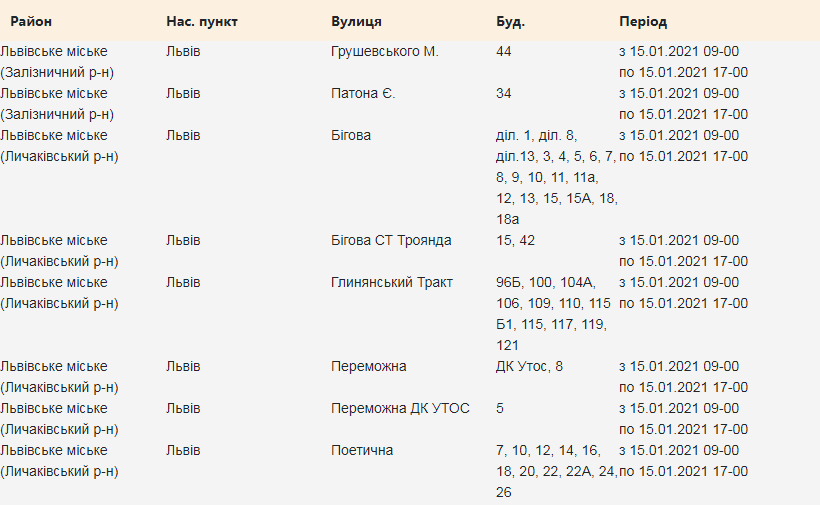Click building number 34 cell
This screenshot has width=820, height=505.
pos(504,93)
